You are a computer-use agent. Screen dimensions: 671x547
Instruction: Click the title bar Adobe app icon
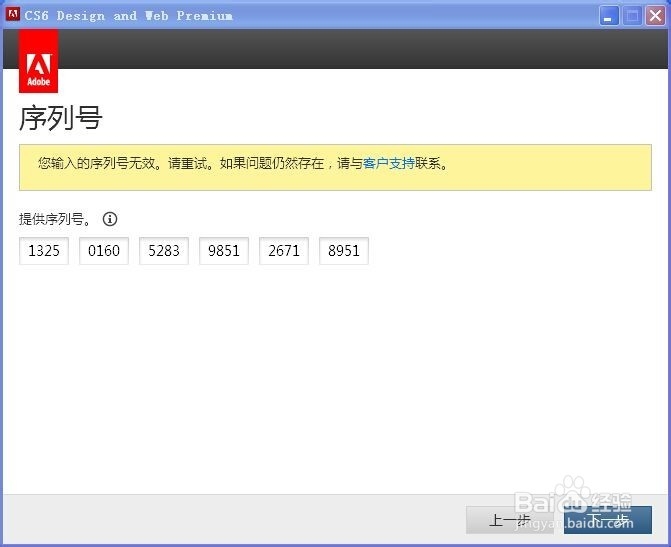click(x=13, y=14)
